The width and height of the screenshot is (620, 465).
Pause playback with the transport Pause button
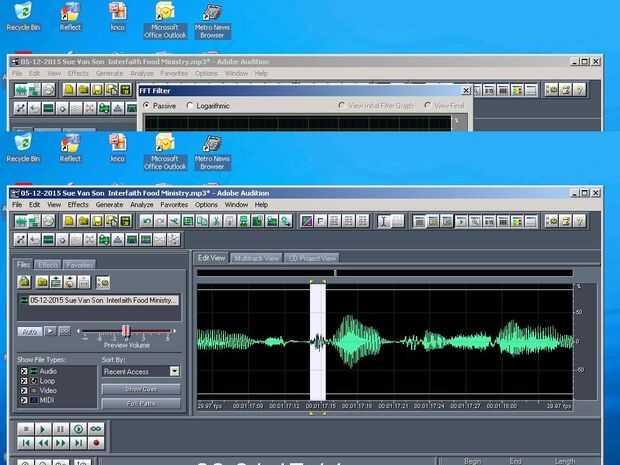pyautogui.click(x=60, y=429)
